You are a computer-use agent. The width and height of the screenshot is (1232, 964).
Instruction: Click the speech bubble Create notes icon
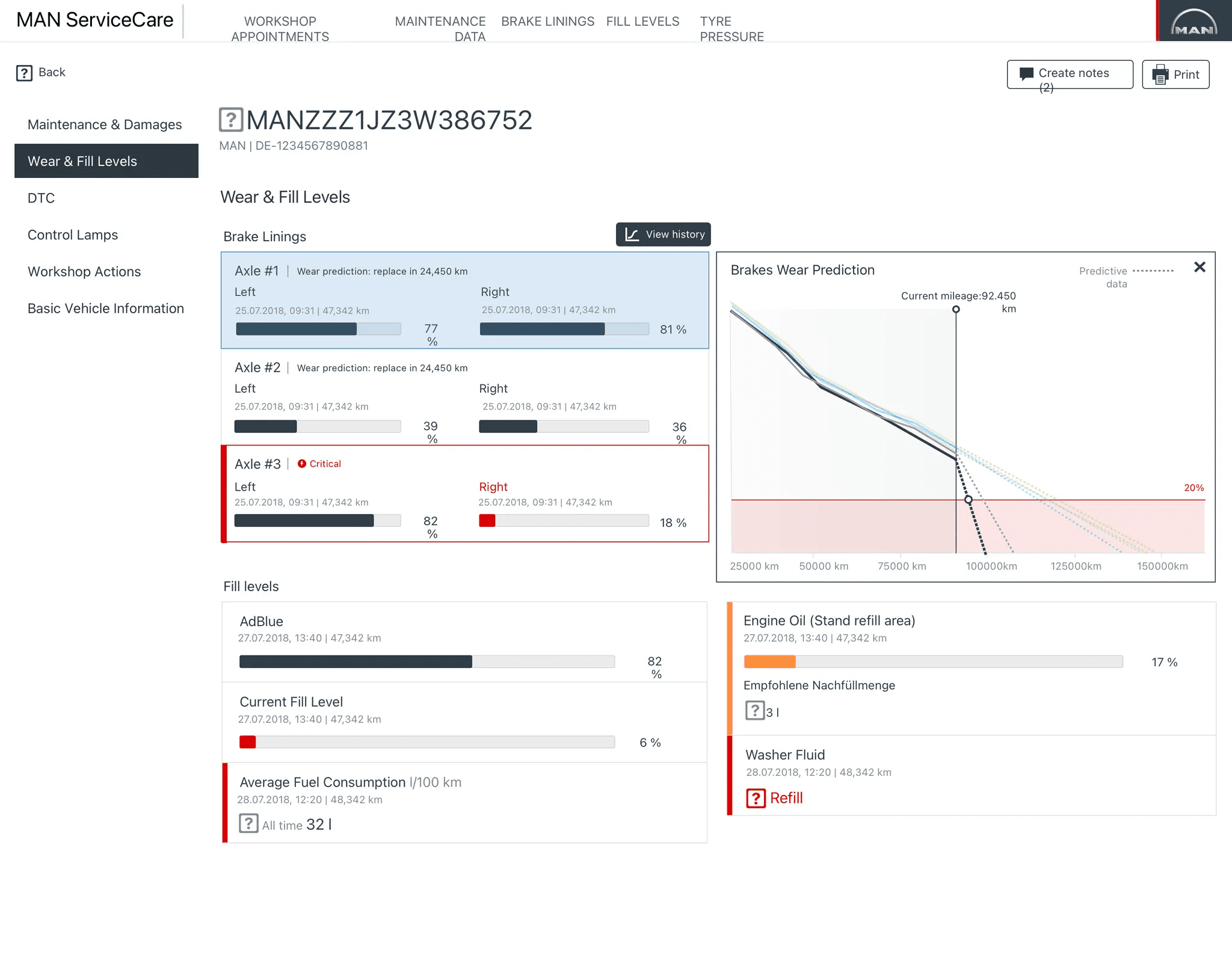tap(1026, 74)
